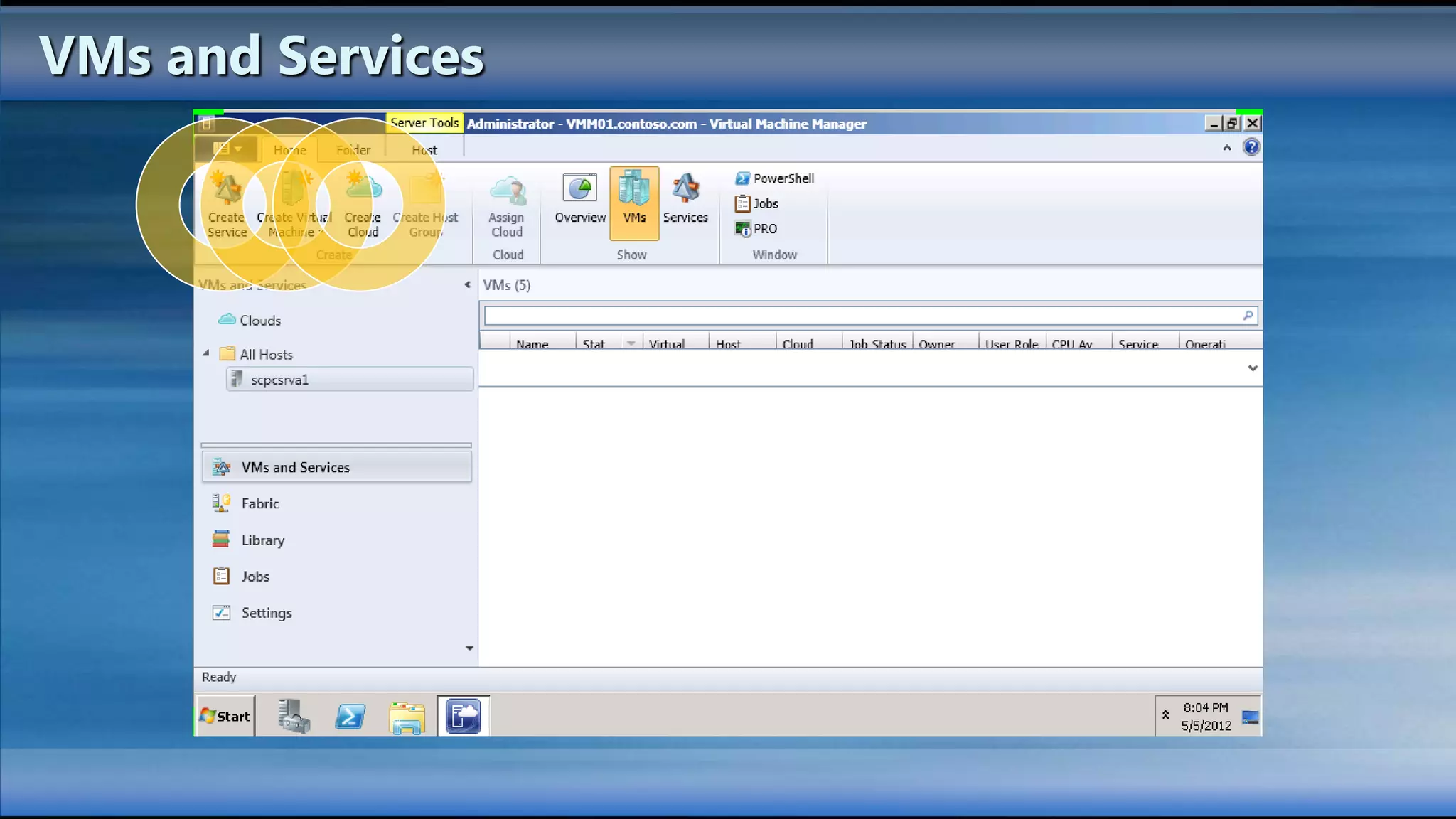The height and width of the screenshot is (819, 1456).
Task: Switch to the Home ribbon tab
Action: tap(289, 150)
